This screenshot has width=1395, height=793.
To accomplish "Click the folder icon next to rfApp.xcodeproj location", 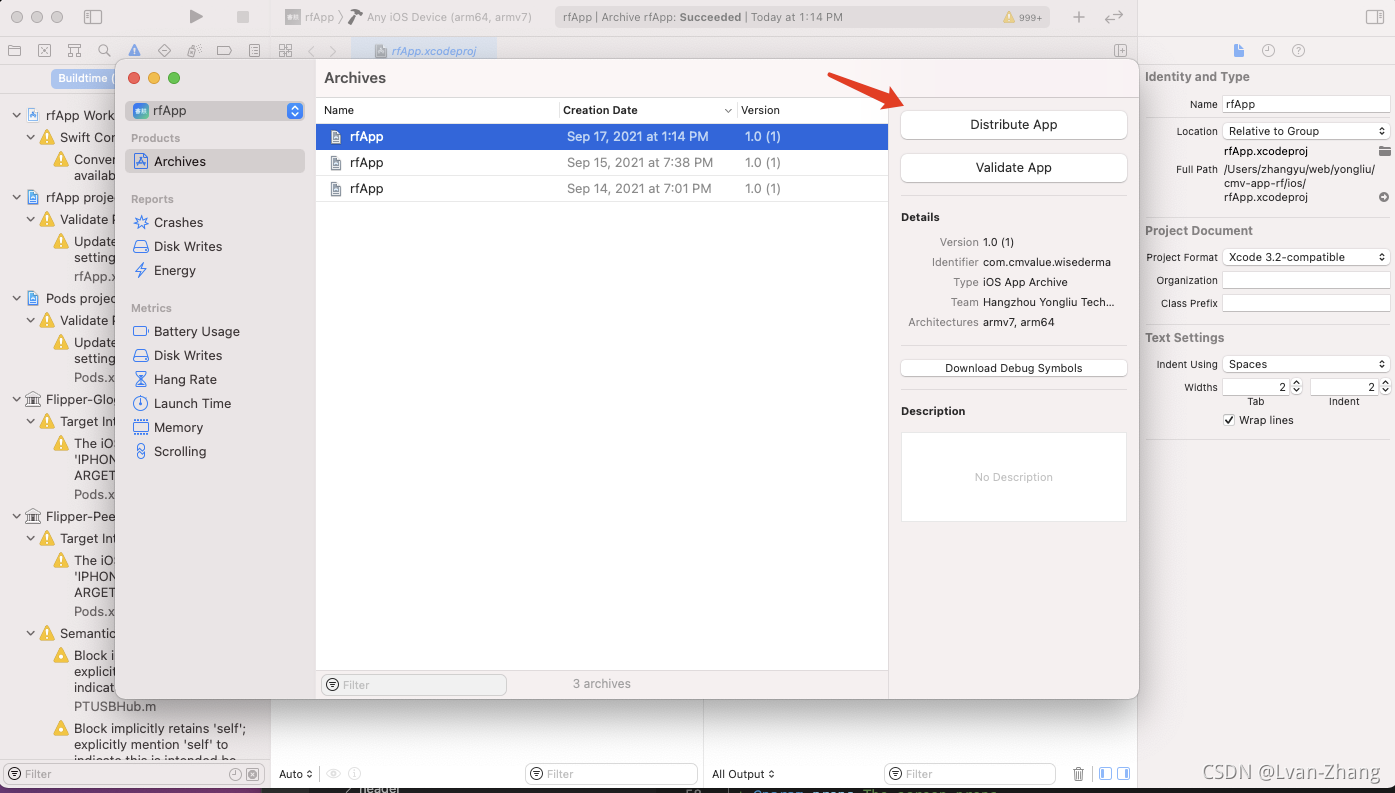I will coord(1384,151).
